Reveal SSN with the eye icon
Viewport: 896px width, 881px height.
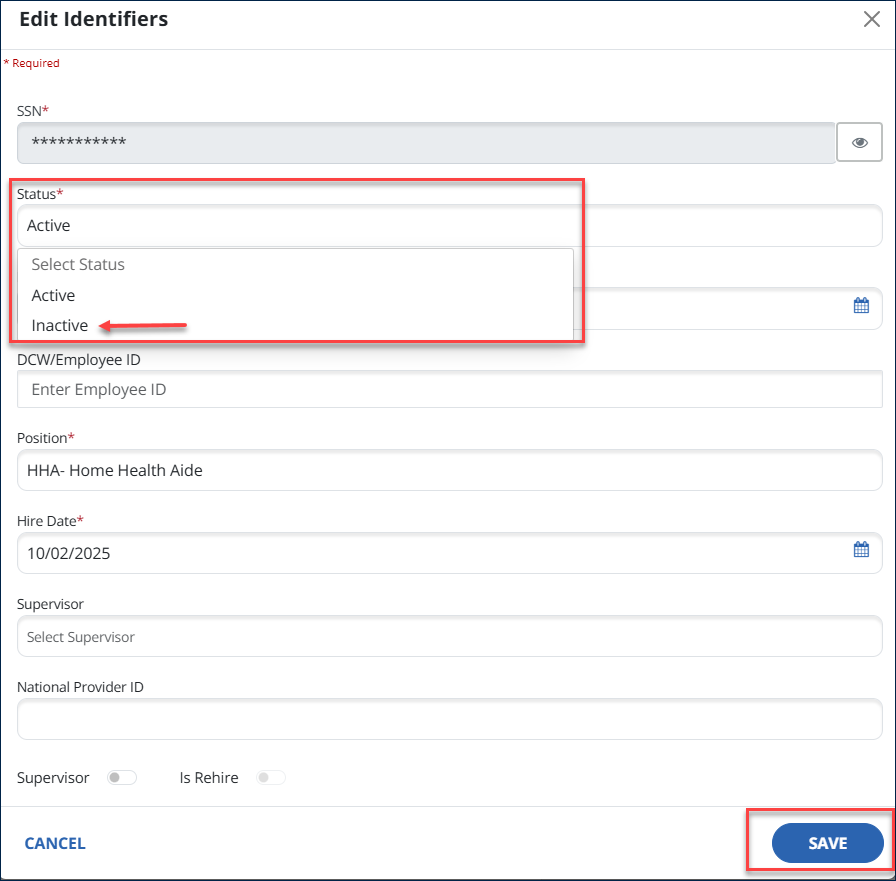tap(859, 143)
